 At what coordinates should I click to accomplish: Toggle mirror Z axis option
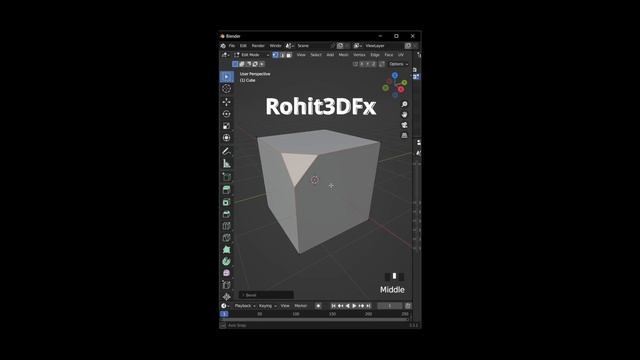(373, 64)
